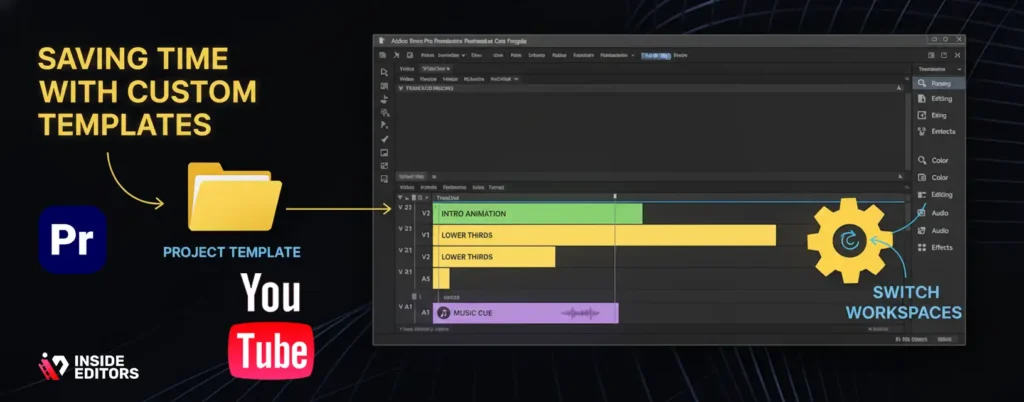Image resolution: width=1024 pixels, height=402 pixels.
Task: Collapse the disclosure triangle on the upper panel row
Action: tap(400, 87)
